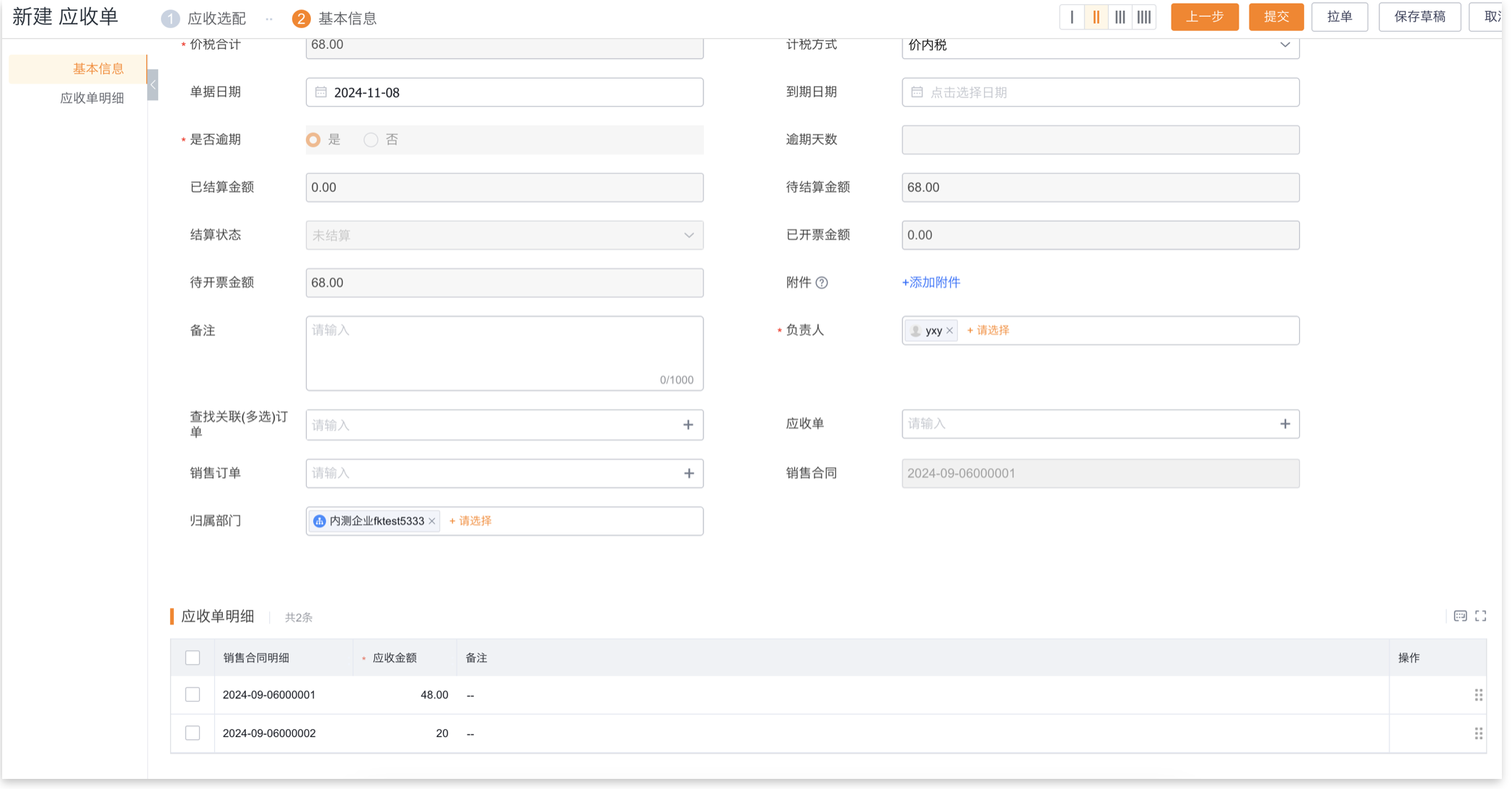Click plus icon in 应收单 field
Image resolution: width=1512 pixels, height=789 pixels.
pyautogui.click(x=1285, y=424)
